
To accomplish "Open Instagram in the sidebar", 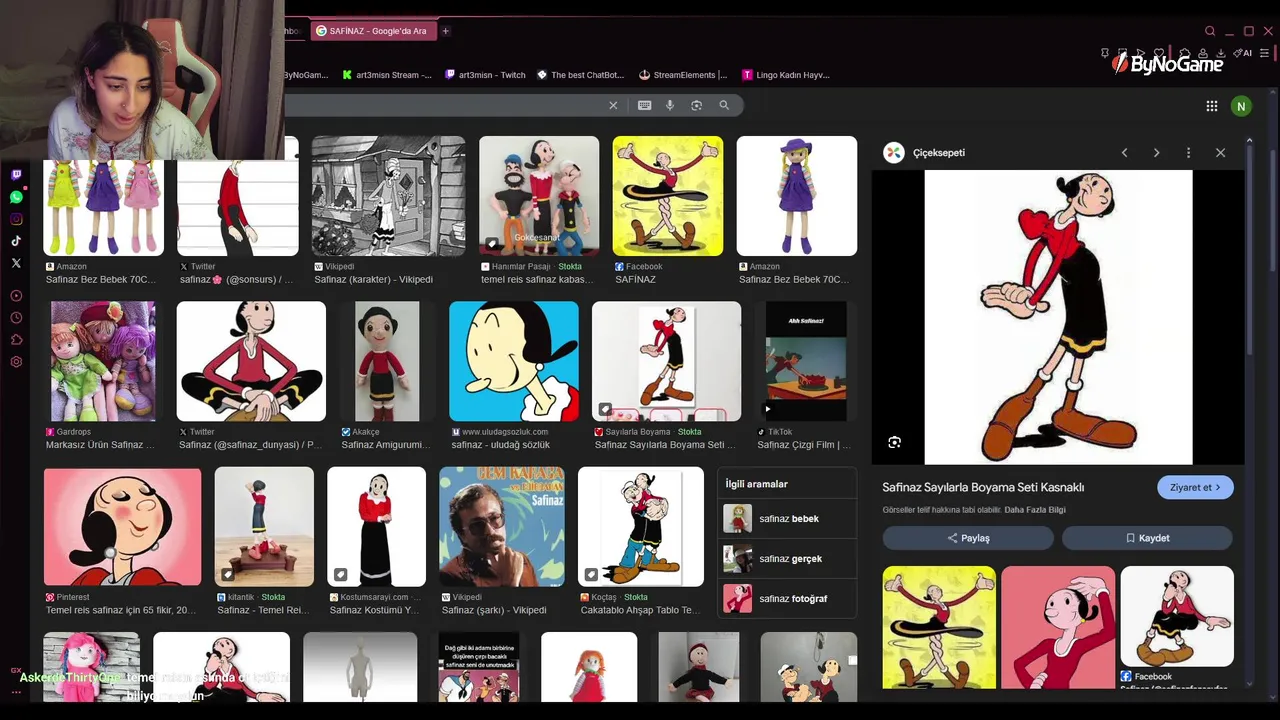I will click(x=16, y=219).
